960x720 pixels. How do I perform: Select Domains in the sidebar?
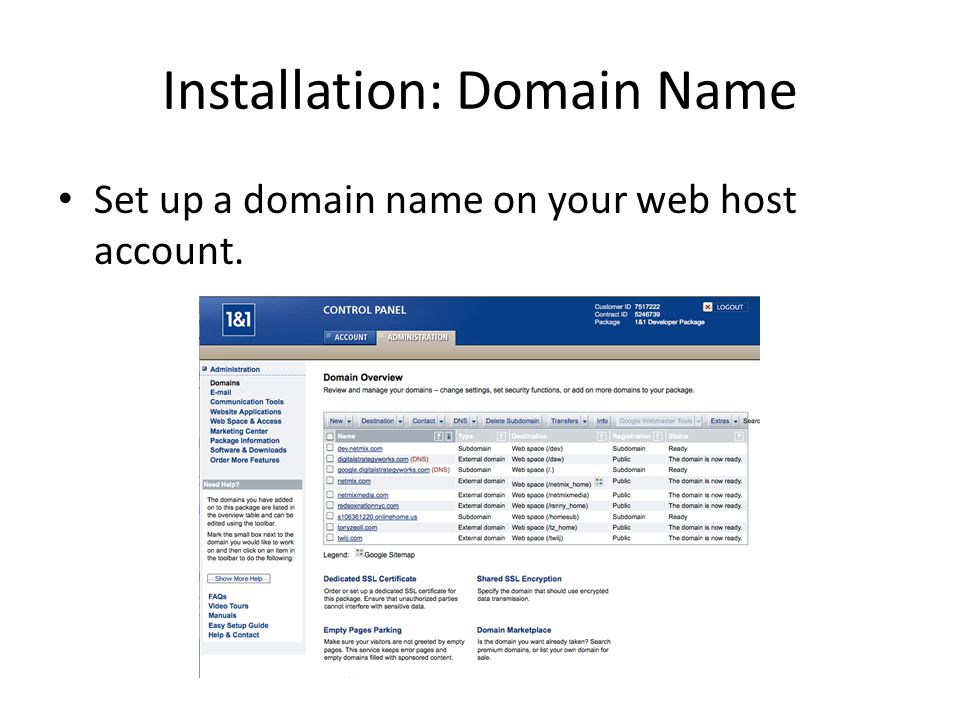click(225, 383)
